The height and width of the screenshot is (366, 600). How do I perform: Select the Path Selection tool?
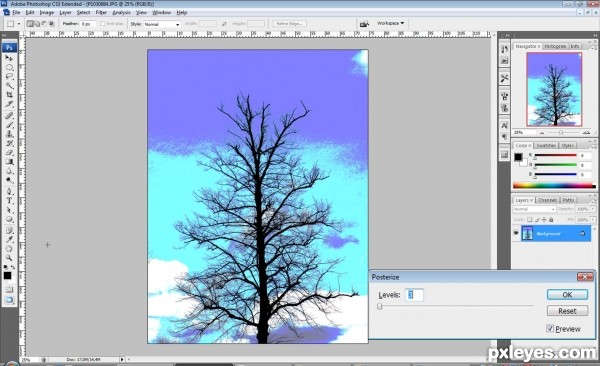9,210
